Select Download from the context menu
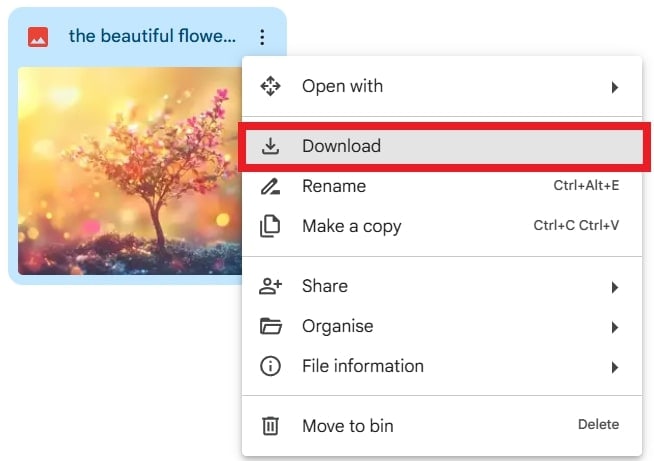This screenshot has height=461, width=654. coord(342,146)
